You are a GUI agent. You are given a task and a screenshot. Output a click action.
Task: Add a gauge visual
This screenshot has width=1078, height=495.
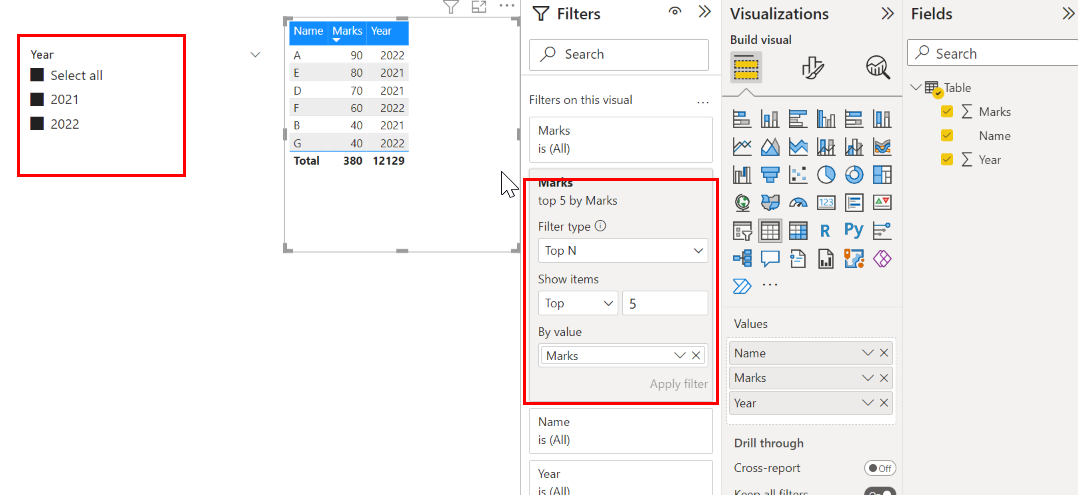point(798,203)
